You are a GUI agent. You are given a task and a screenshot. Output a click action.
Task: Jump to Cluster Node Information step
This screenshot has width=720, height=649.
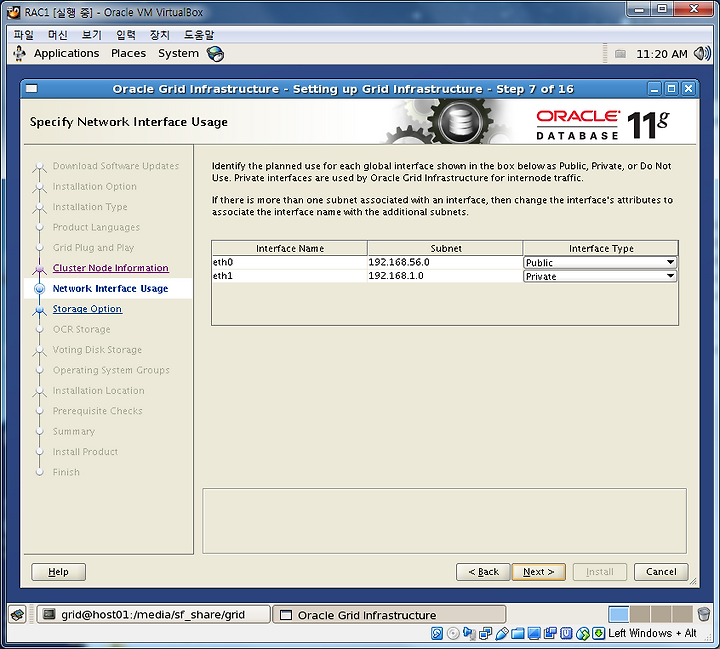110,268
